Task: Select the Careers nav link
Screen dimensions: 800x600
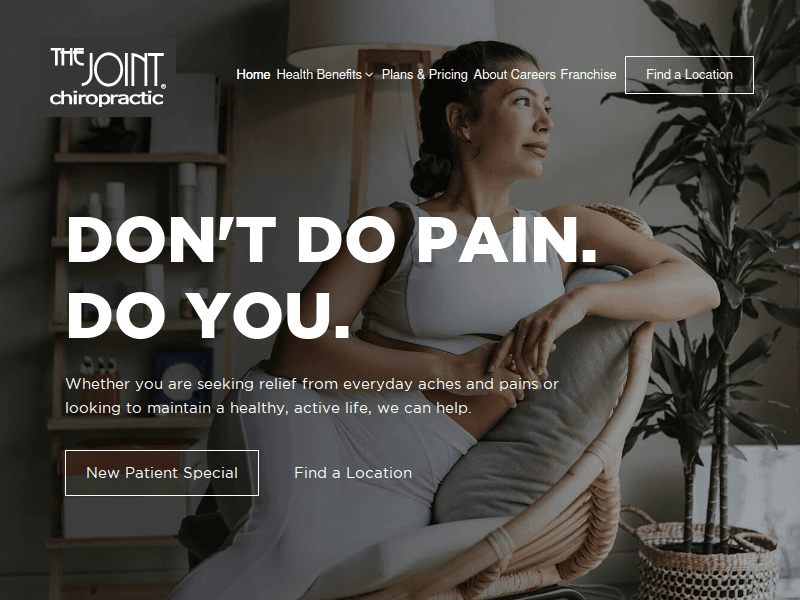Action: (x=533, y=74)
